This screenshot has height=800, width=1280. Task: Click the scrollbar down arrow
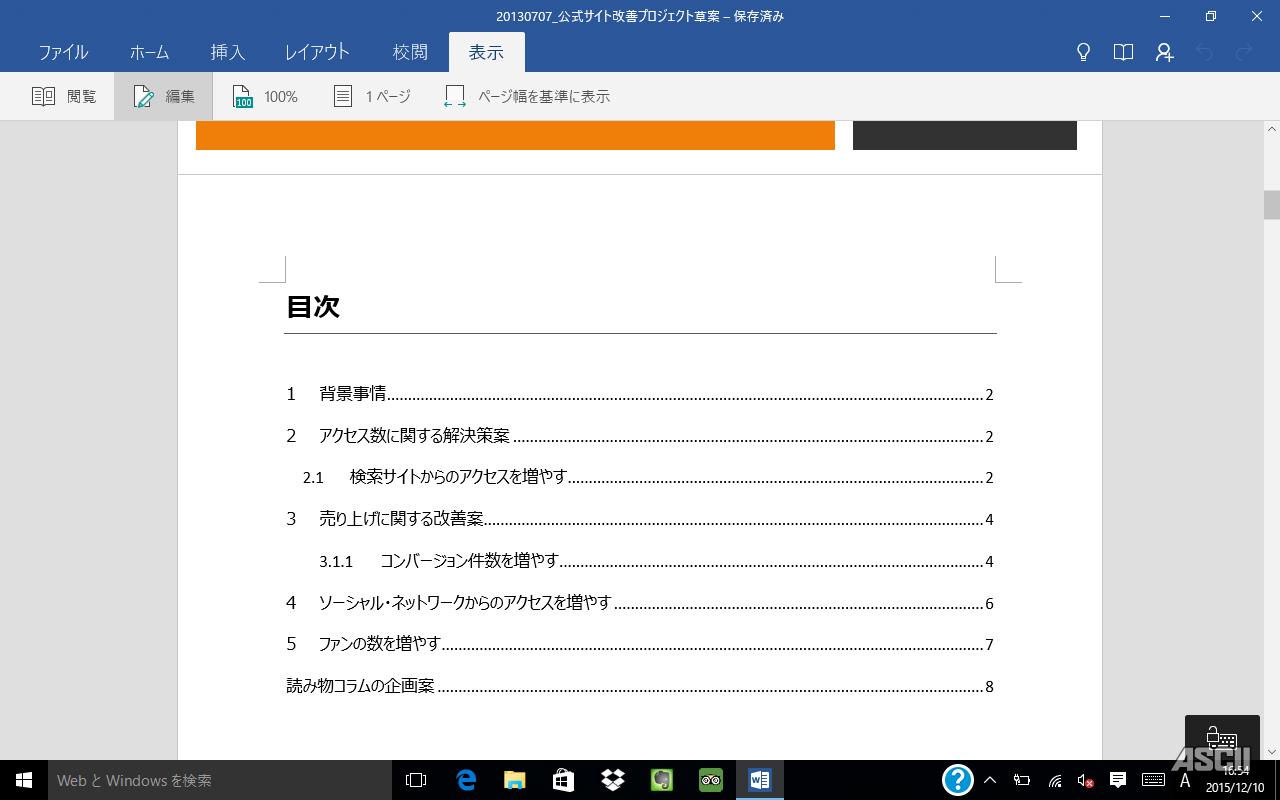[1272, 752]
